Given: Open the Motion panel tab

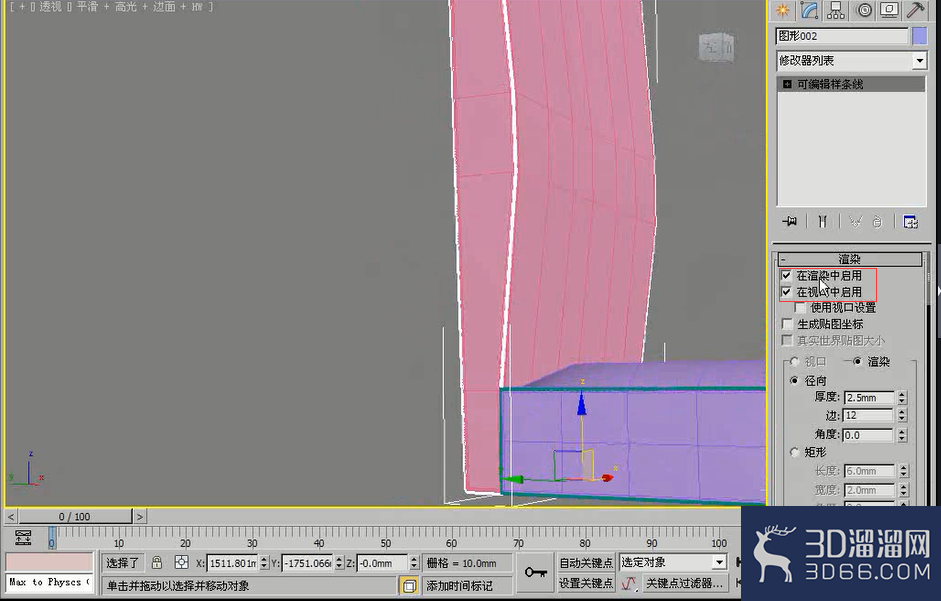Looking at the screenshot, I should click(x=862, y=10).
